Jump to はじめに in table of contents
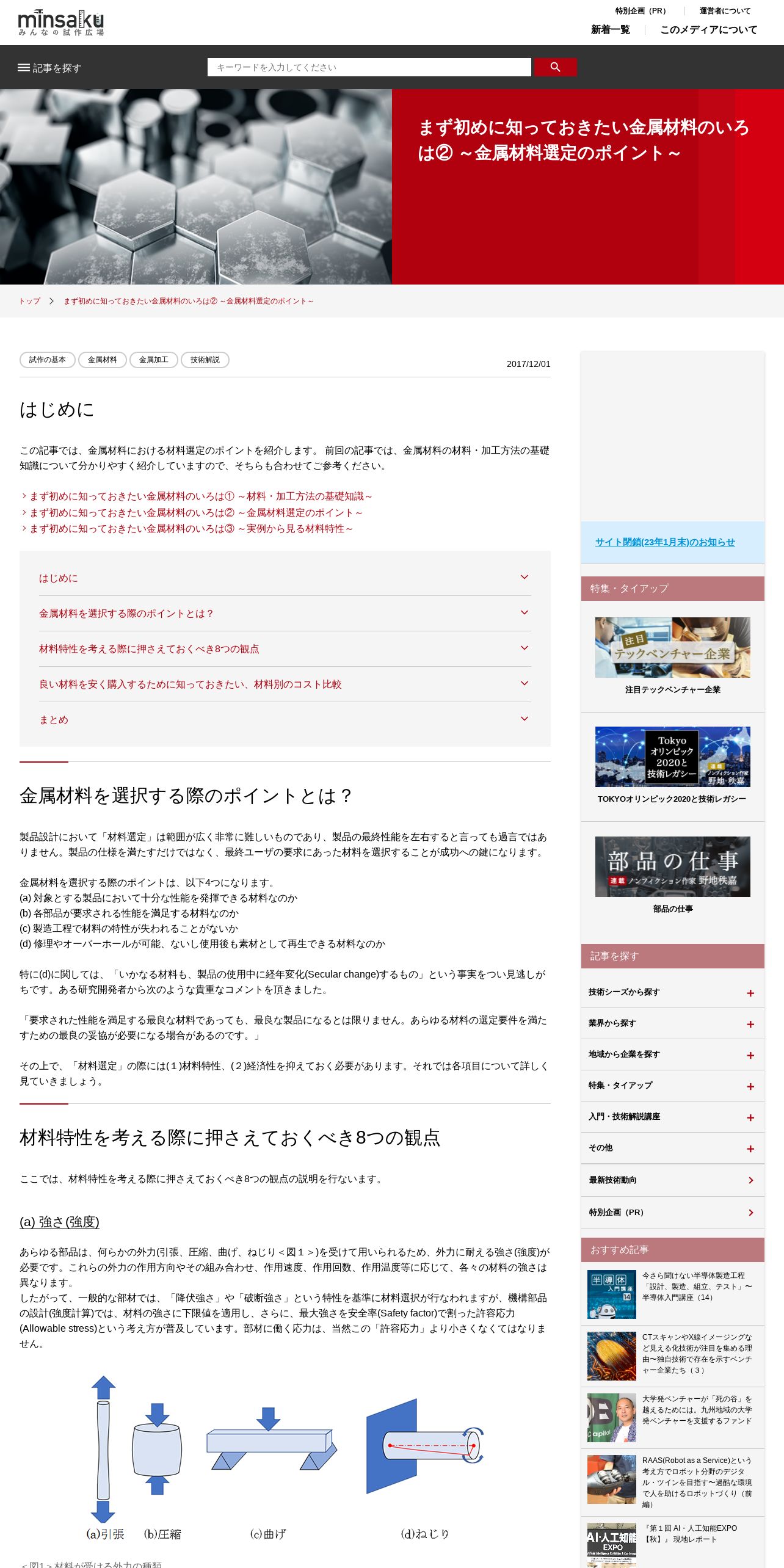This screenshot has height=1568, width=784. [59, 578]
